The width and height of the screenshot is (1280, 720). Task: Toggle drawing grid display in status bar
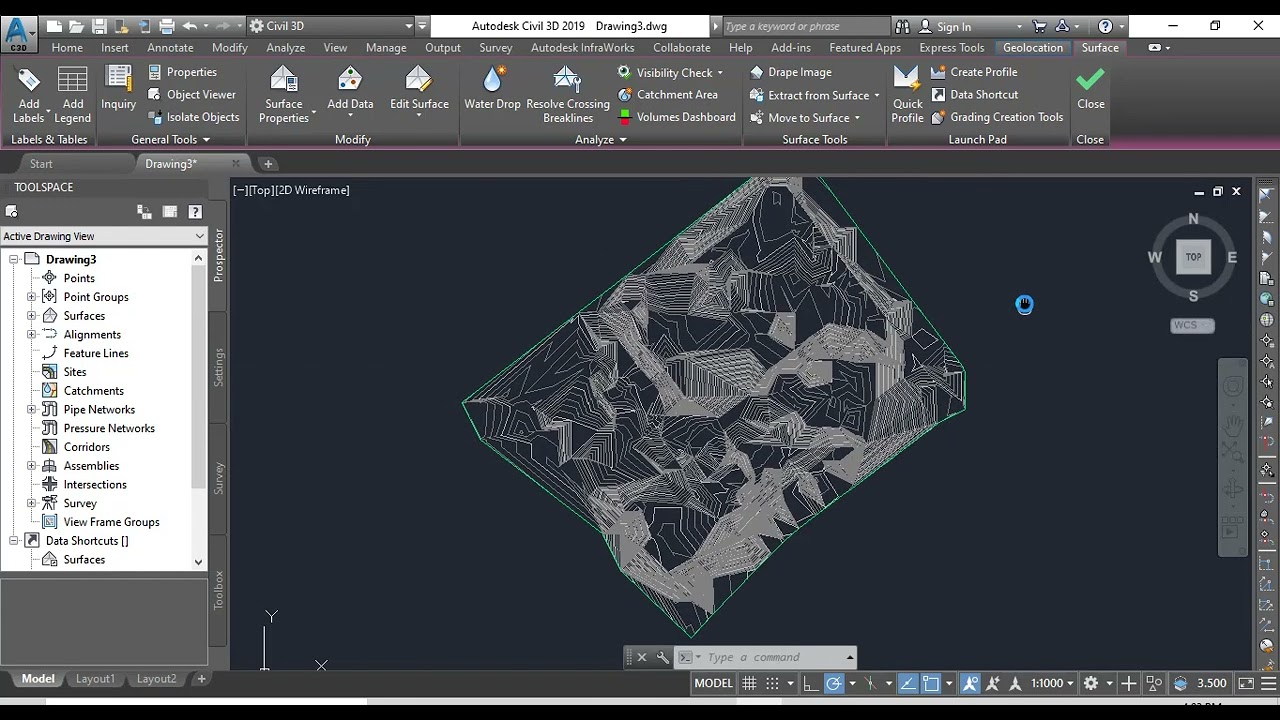[x=749, y=683]
